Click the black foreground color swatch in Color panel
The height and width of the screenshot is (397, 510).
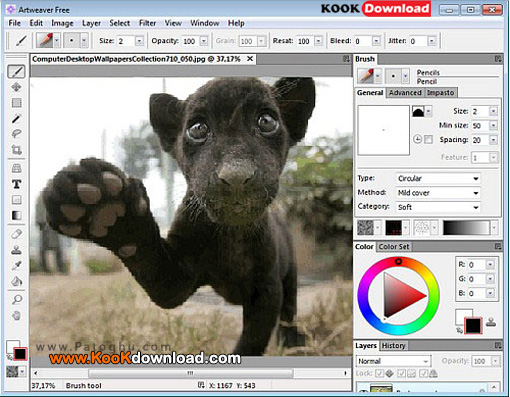[473, 325]
